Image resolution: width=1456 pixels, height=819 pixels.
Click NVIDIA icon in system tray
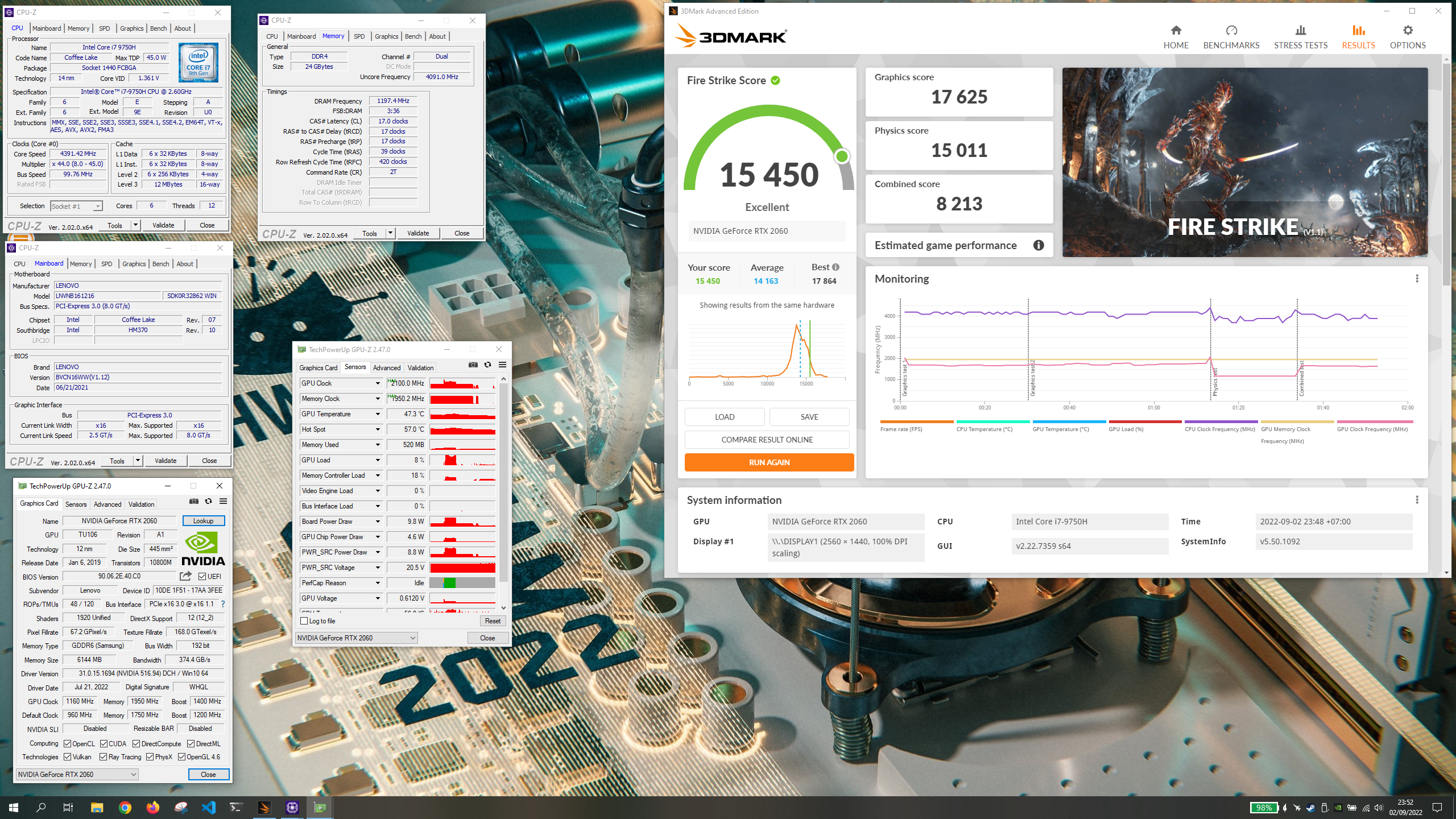pyautogui.click(x=1338, y=808)
